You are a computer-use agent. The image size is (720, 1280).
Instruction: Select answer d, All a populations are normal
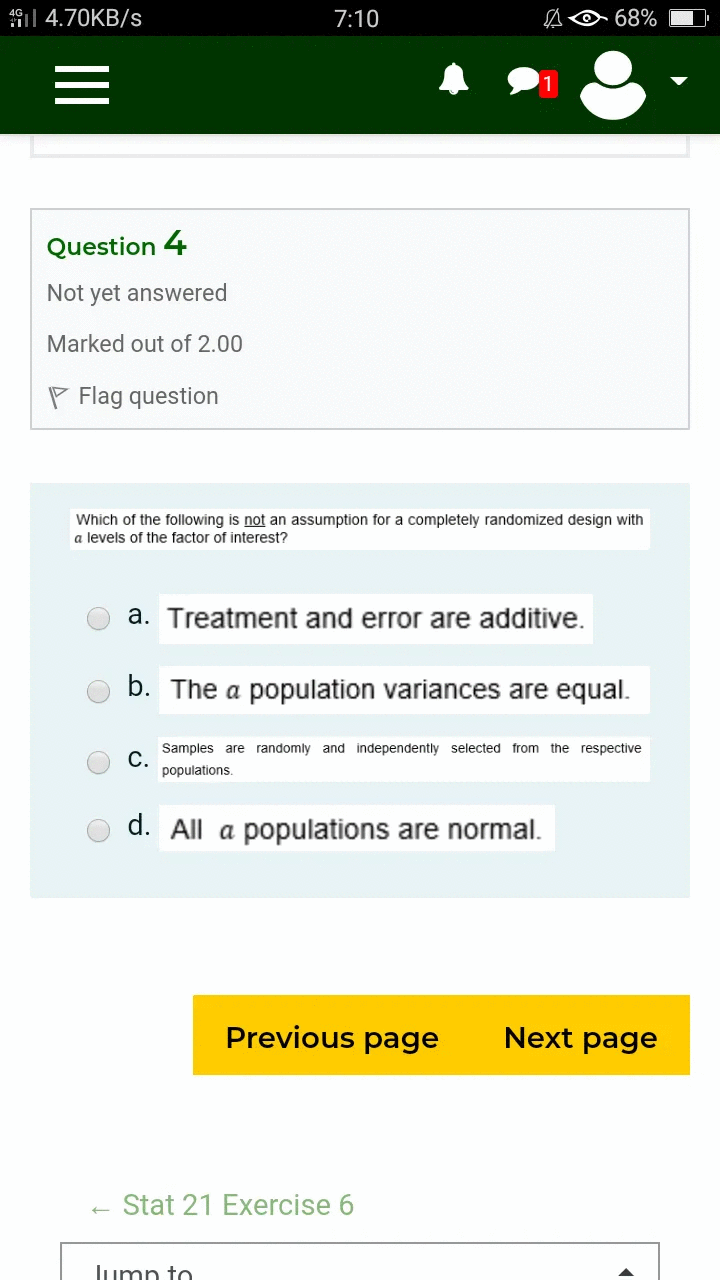pyautogui.click(x=98, y=831)
